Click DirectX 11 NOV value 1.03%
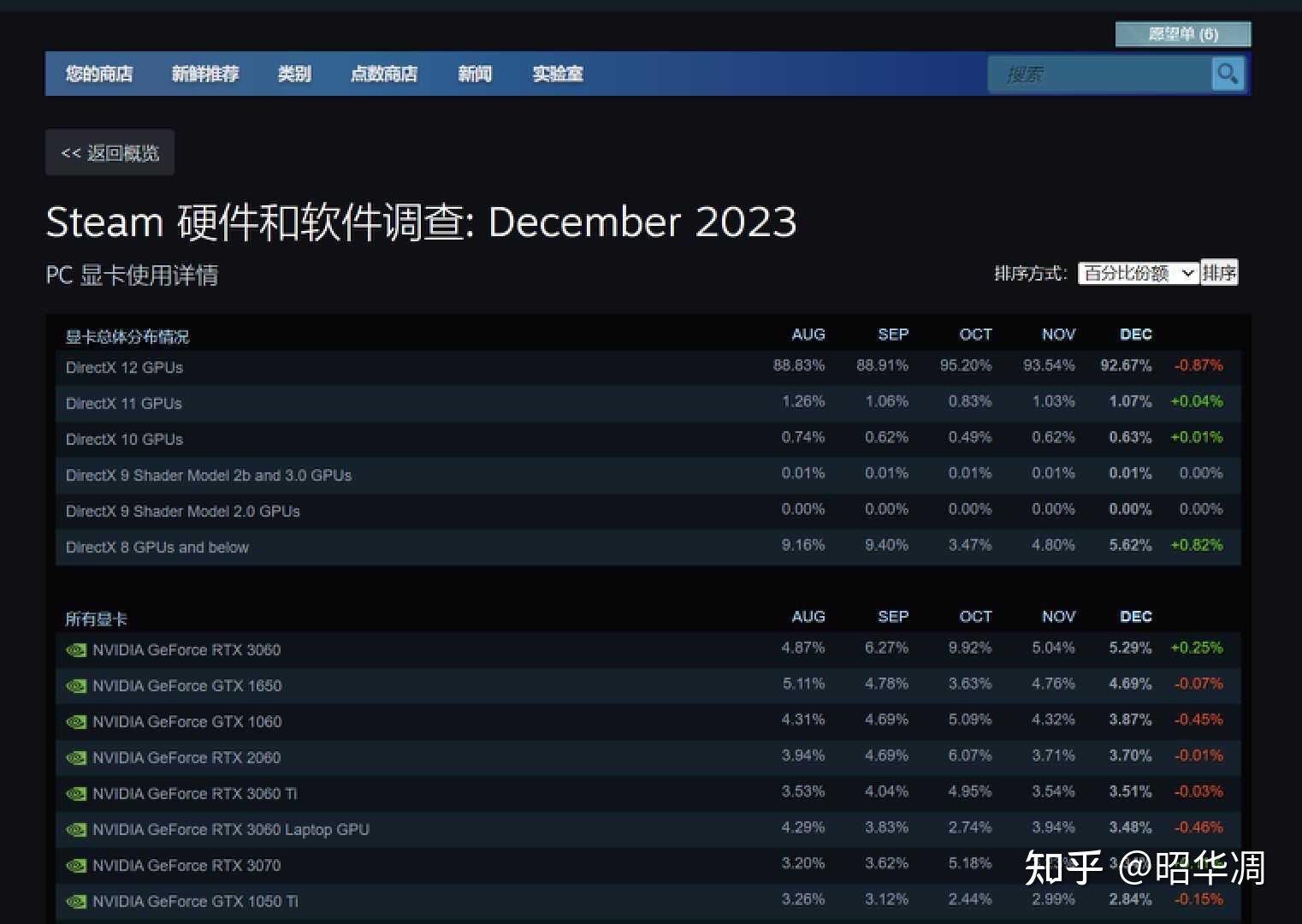This screenshot has width=1302, height=924. tap(1053, 401)
